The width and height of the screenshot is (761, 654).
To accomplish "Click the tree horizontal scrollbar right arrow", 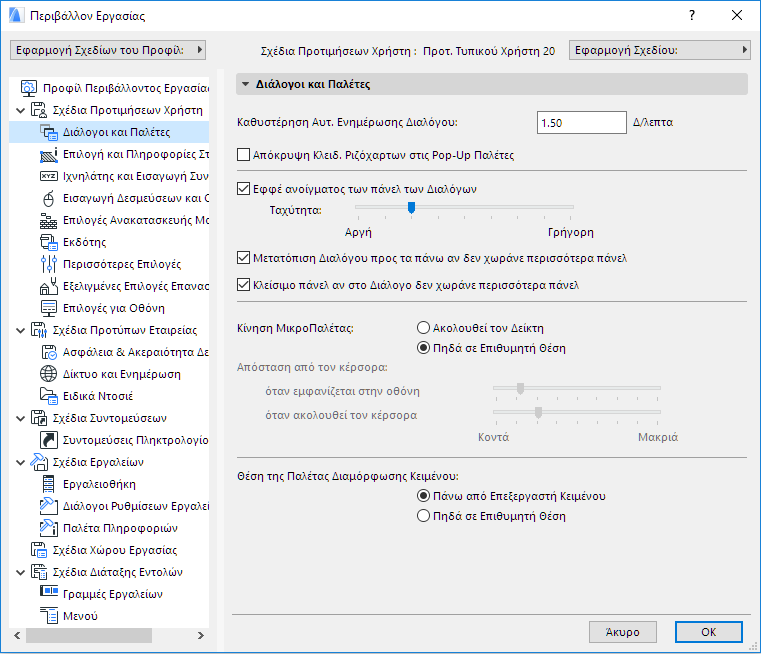I will pyautogui.click(x=201, y=635).
